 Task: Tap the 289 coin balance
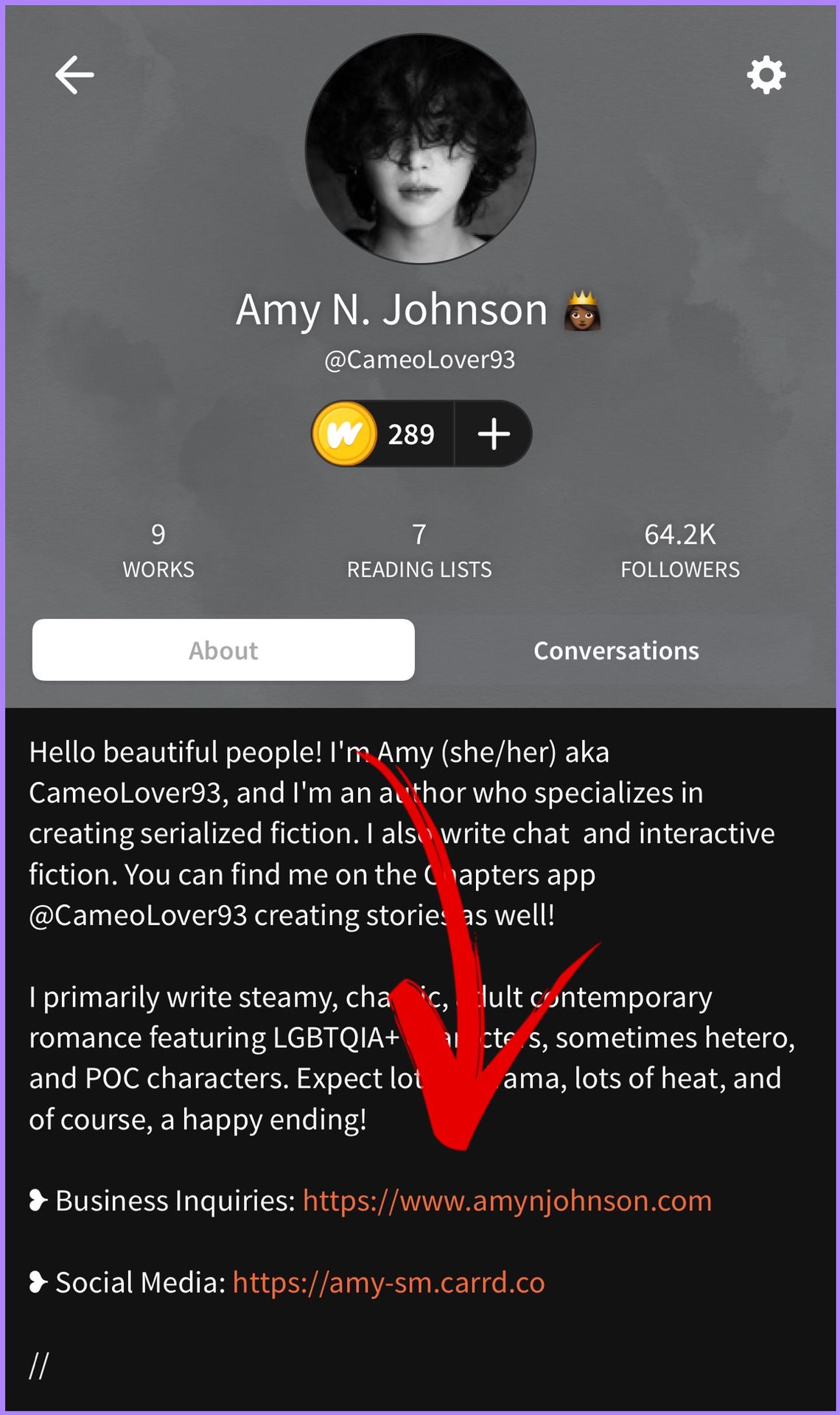pos(411,434)
